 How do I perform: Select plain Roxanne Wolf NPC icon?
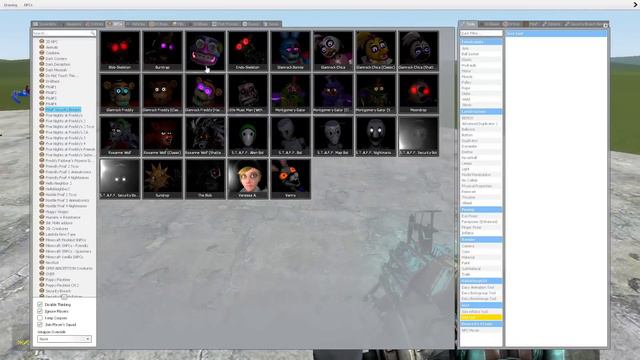(x=120, y=136)
